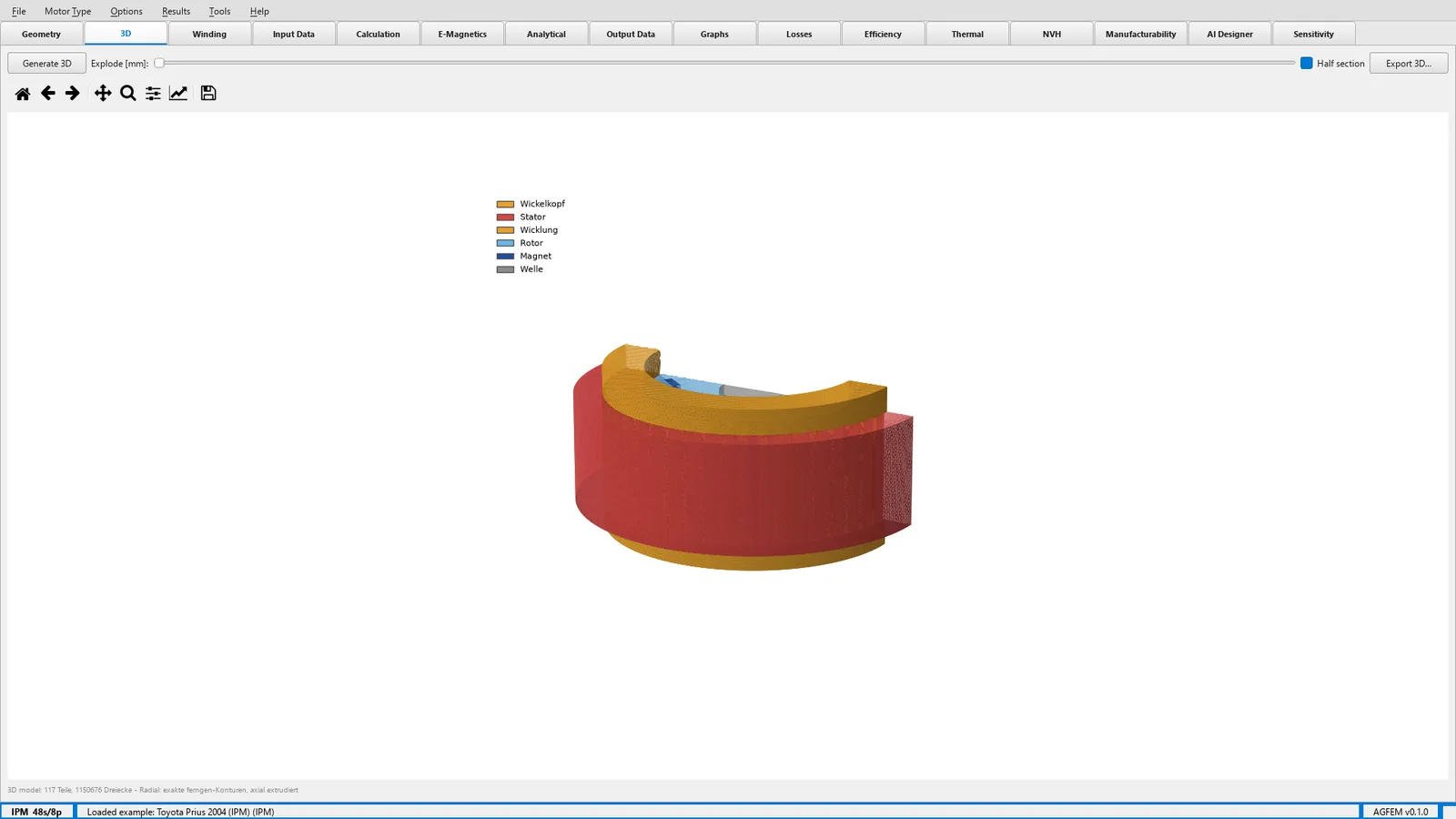Click the Wickelkopf legend color swatch

point(505,204)
